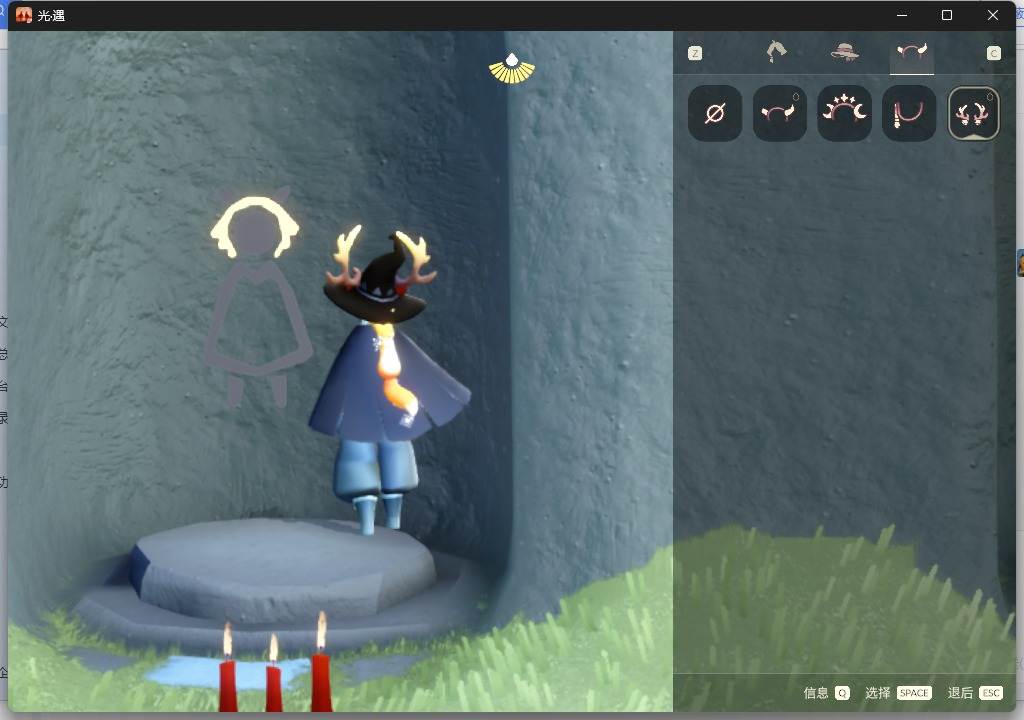The width and height of the screenshot is (1024, 720).
Task: Click the winged light cape energy indicator
Action: (x=512, y=69)
